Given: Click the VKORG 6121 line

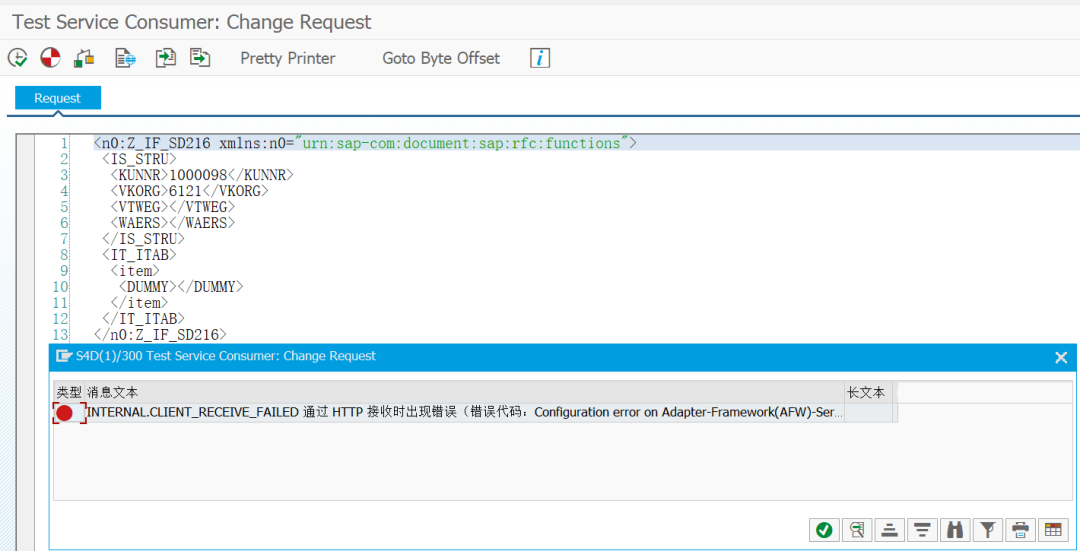Looking at the screenshot, I should [189, 191].
